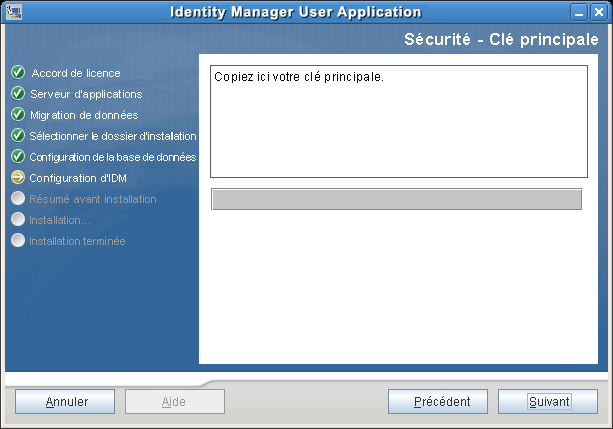The image size is (613, 429).
Task: Continue with the Suivant button
Action: click(549, 402)
